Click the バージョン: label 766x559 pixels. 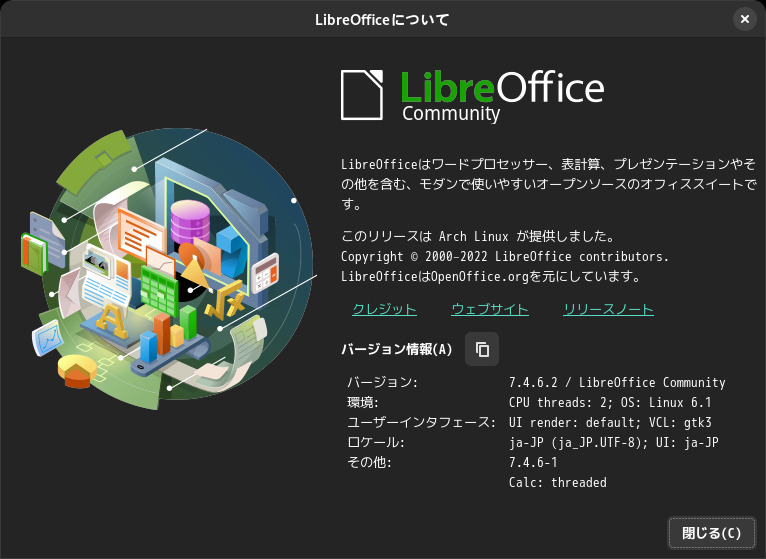point(383,382)
